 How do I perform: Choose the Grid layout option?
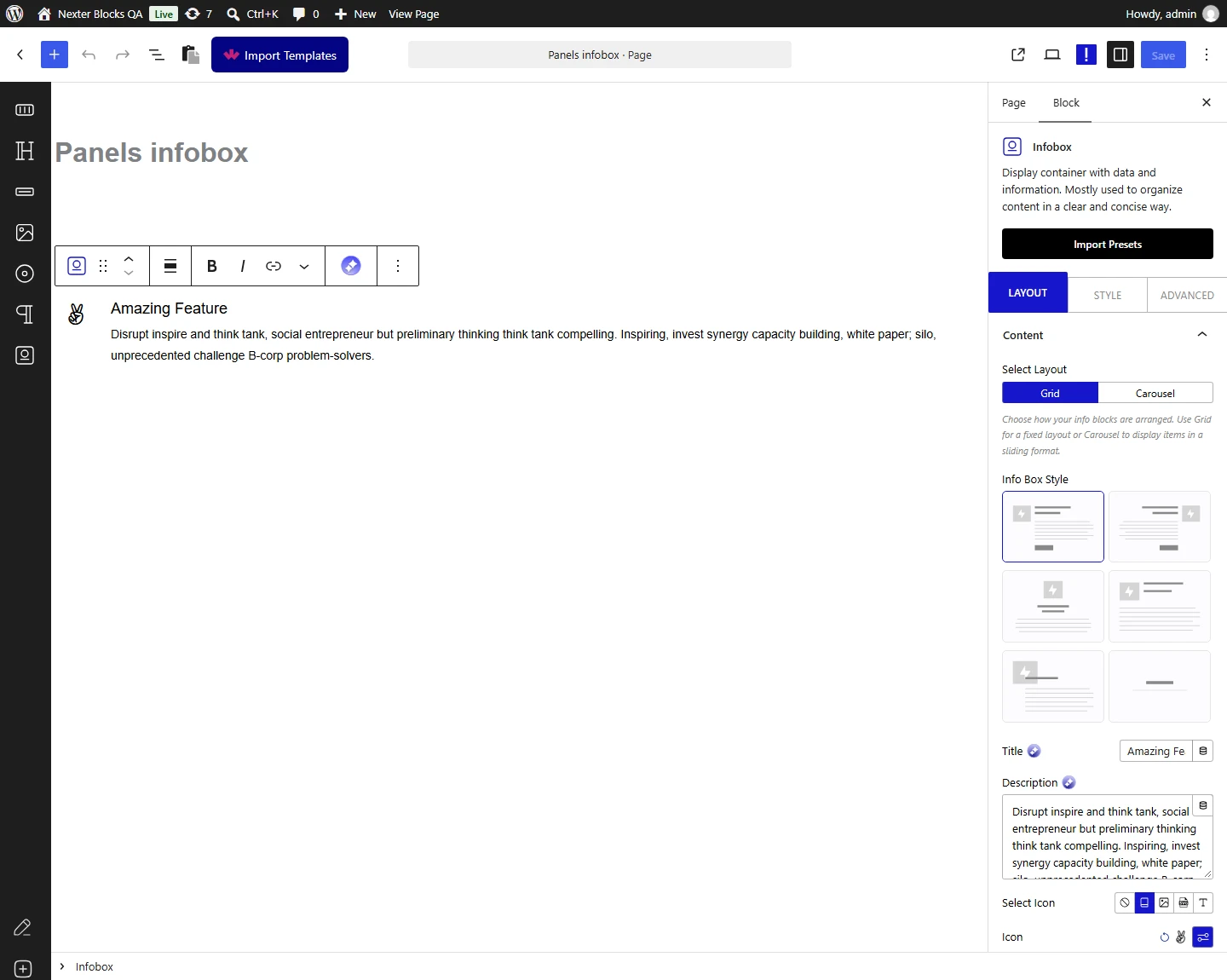tap(1050, 393)
